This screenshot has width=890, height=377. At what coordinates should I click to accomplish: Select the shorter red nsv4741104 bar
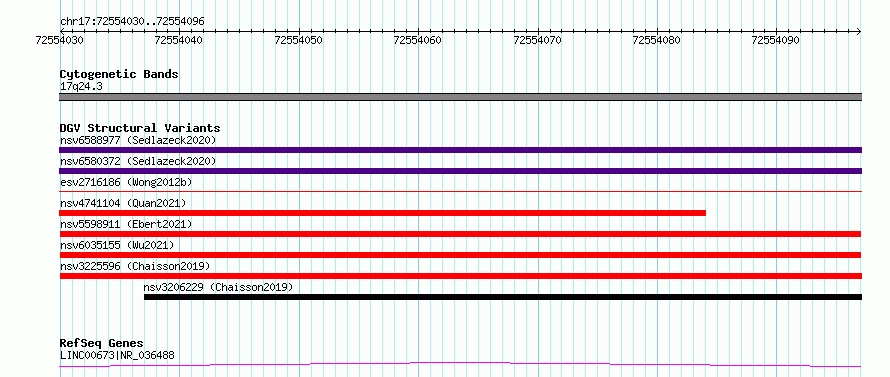pos(383,213)
